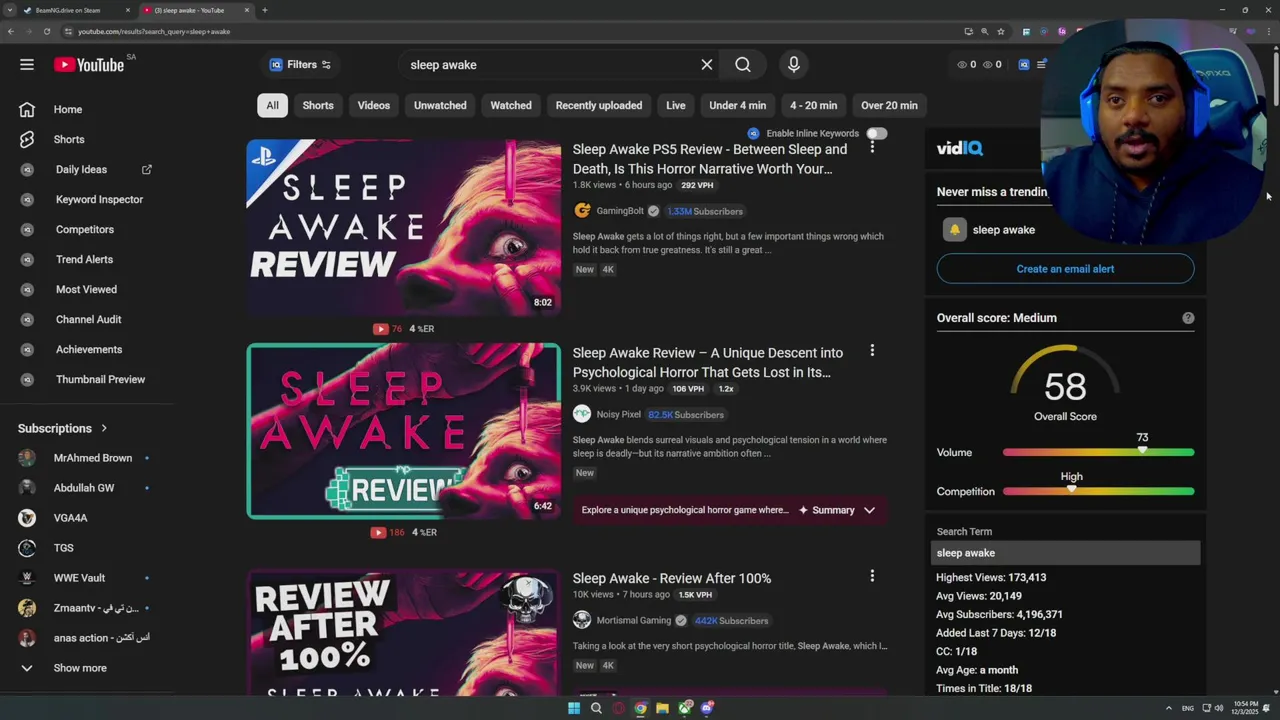Open the Xbox app from the taskbar
1280x720 pixels.
685,708
